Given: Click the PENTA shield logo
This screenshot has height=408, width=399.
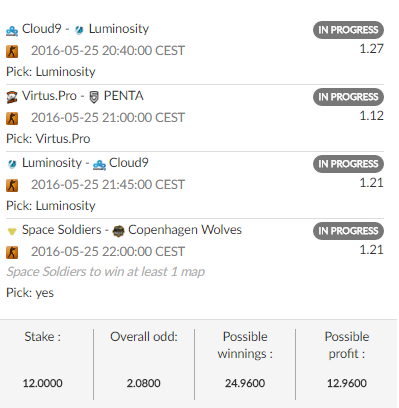Looking at the screenshot, I should point(94,97).
